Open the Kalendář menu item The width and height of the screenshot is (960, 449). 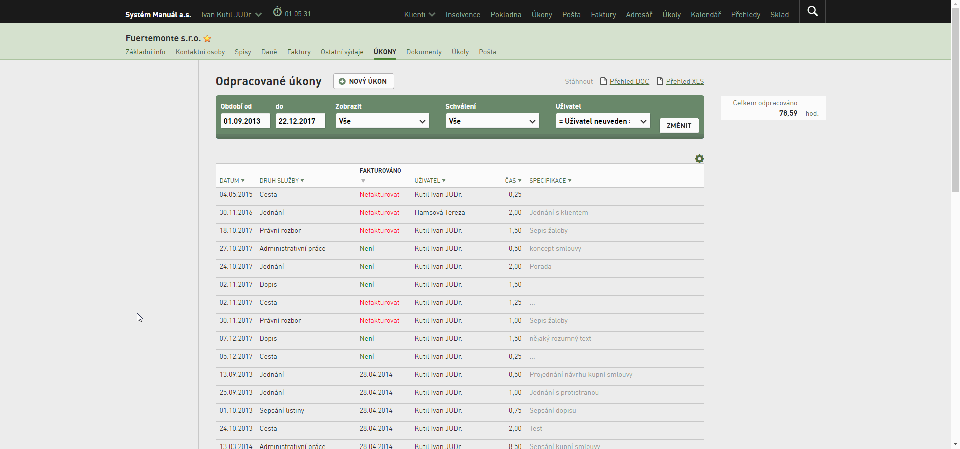(x=705, y=14)
